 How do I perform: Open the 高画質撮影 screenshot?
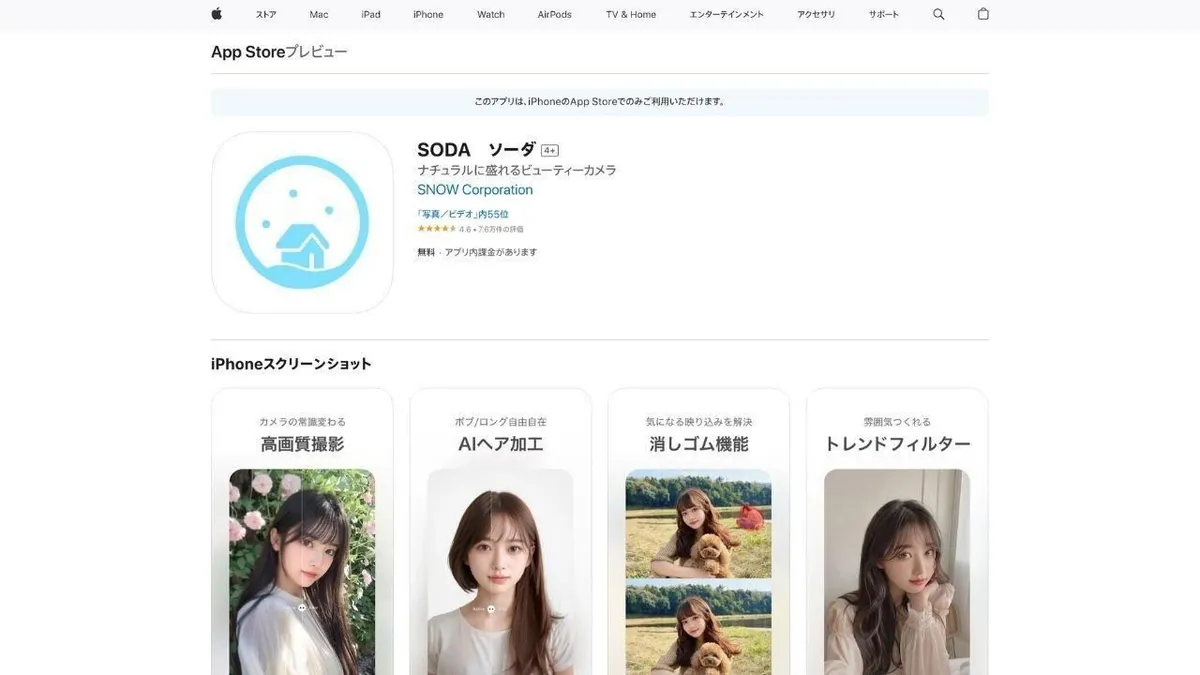pyautogui.click(x=302, y=531)
